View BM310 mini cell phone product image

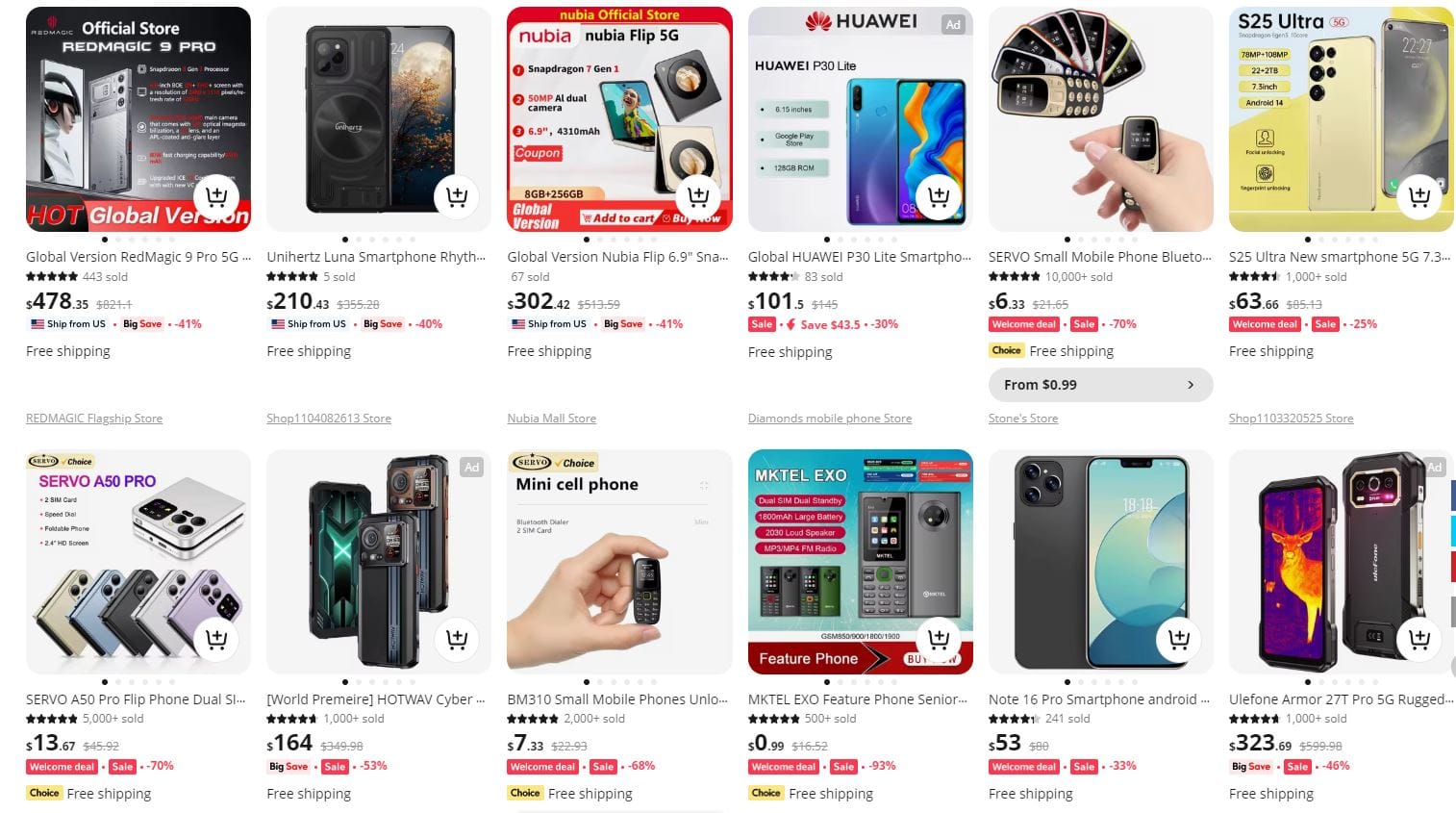coord(619,562)
